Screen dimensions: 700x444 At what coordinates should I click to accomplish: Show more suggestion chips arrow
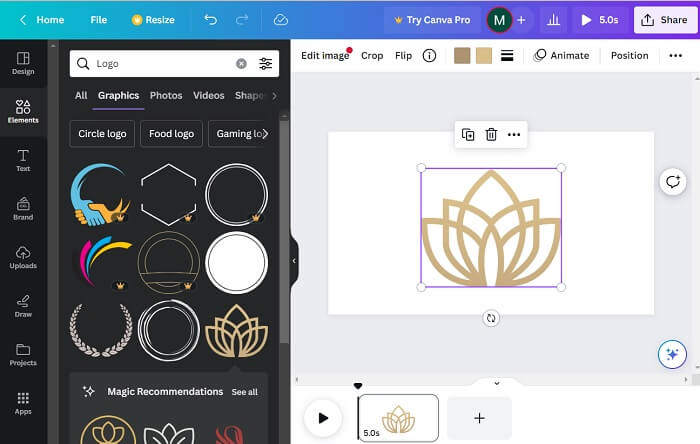point(265,133)
